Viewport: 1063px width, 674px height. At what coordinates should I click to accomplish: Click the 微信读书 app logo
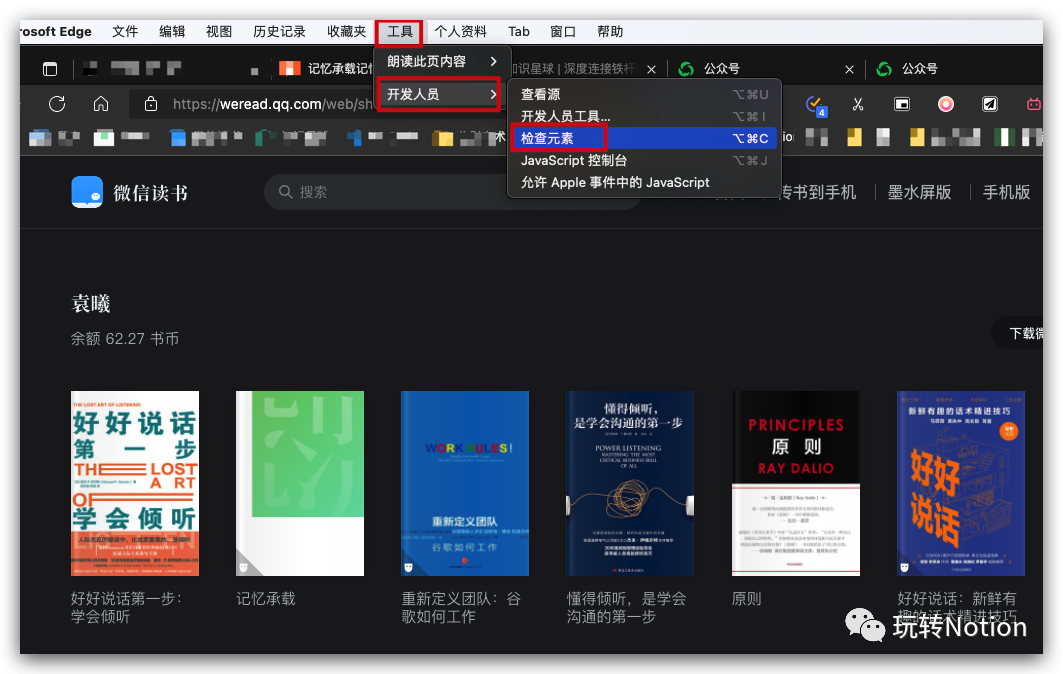pyautogui.click(x=88, y=192)
